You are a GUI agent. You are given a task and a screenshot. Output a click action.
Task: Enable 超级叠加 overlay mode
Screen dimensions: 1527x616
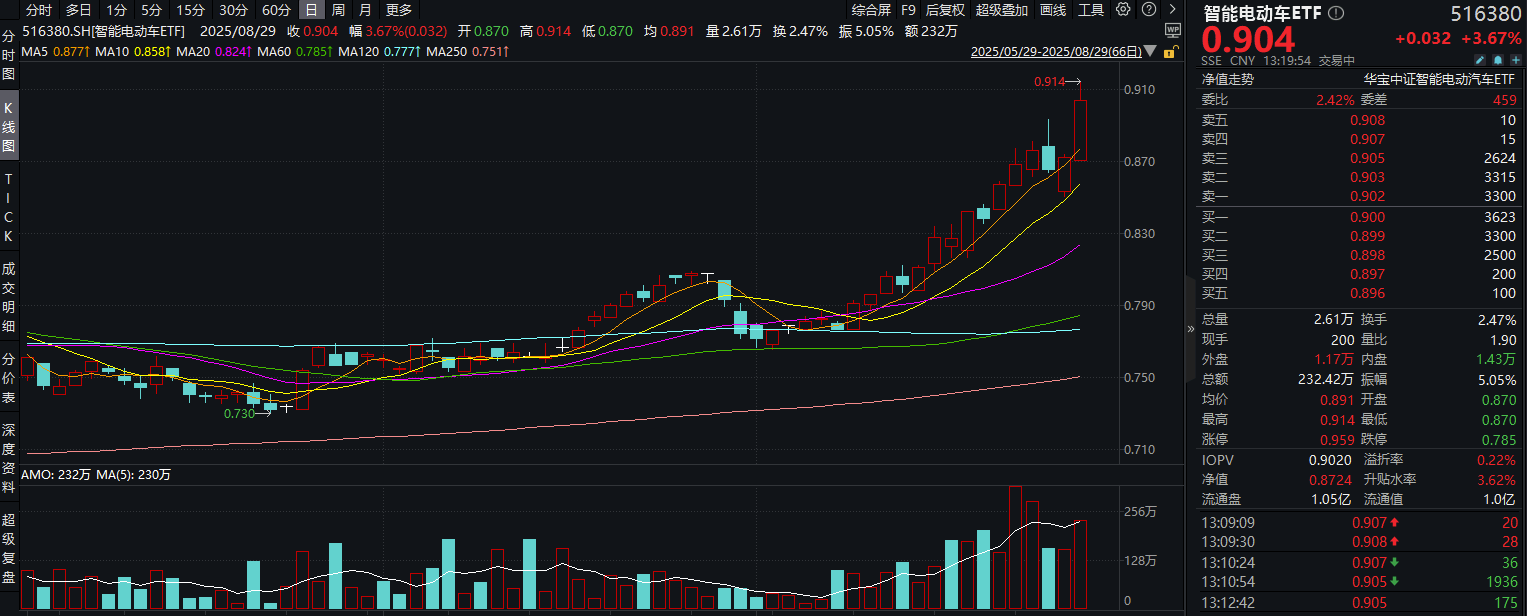coord(1000,9)
